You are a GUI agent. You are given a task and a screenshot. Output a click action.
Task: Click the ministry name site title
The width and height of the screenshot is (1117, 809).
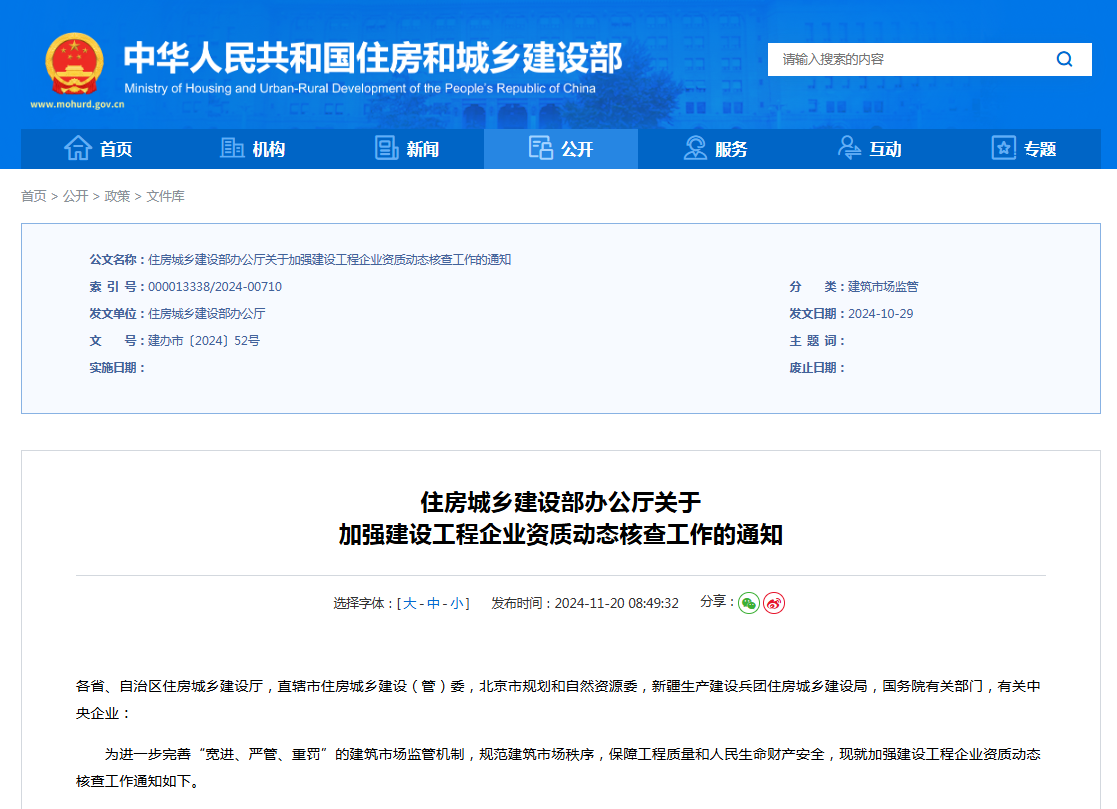click(x=372, y=59)
